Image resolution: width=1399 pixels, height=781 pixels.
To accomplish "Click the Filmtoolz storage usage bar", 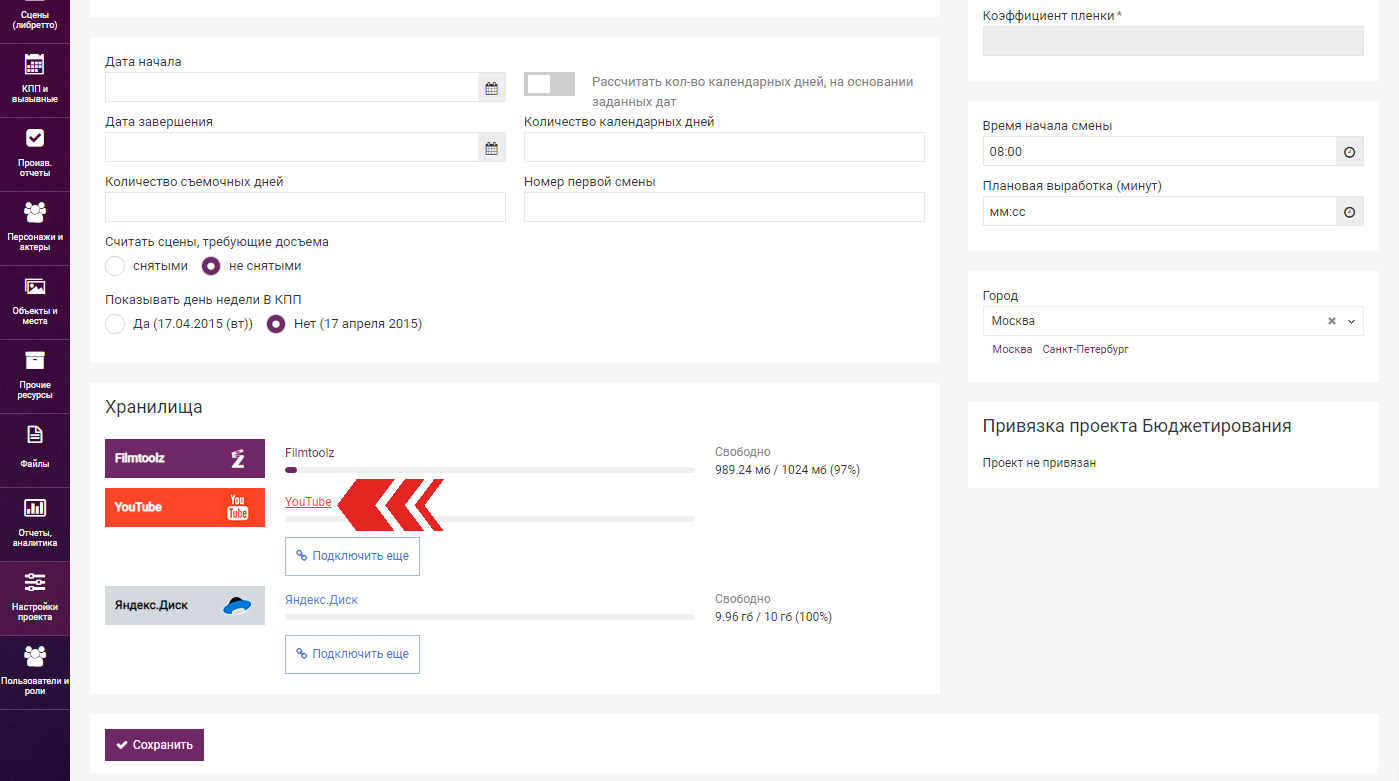I will click(489, 470).
